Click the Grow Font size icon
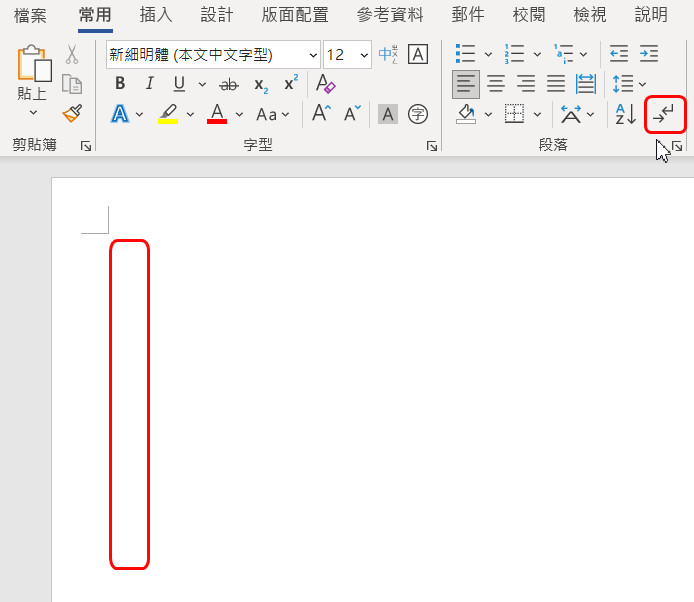The image size is (694, 602). [321, 114]
